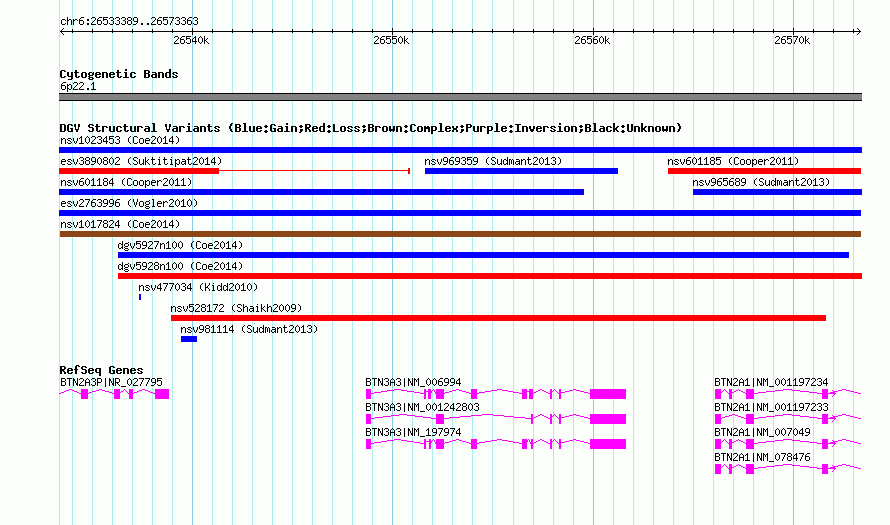Select nsv965689 (Sudmant2013) label
Viewport: 890px width, 525px height.
click(761, 182)
